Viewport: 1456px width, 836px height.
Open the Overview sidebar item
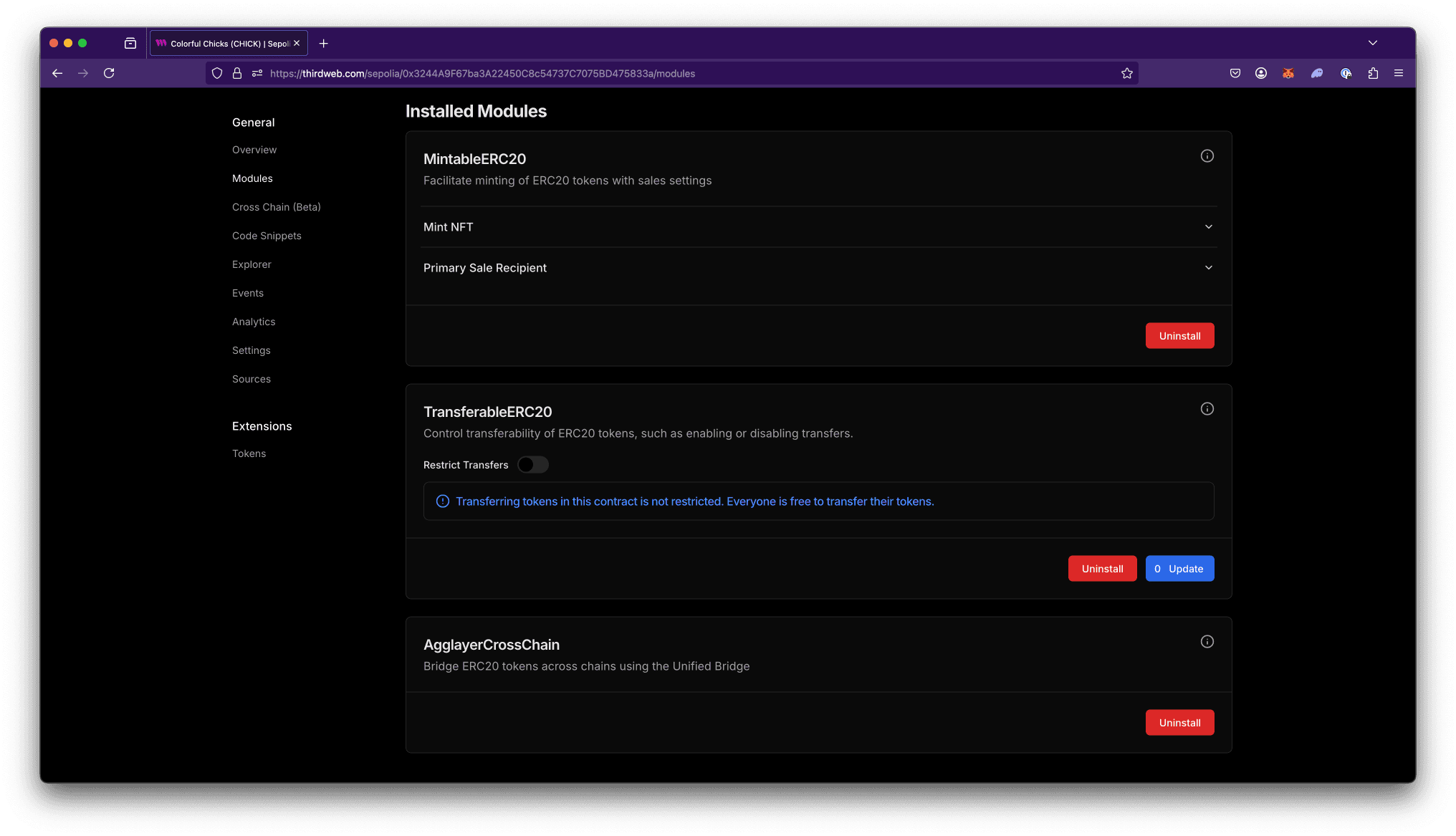(x=254, y=150)
